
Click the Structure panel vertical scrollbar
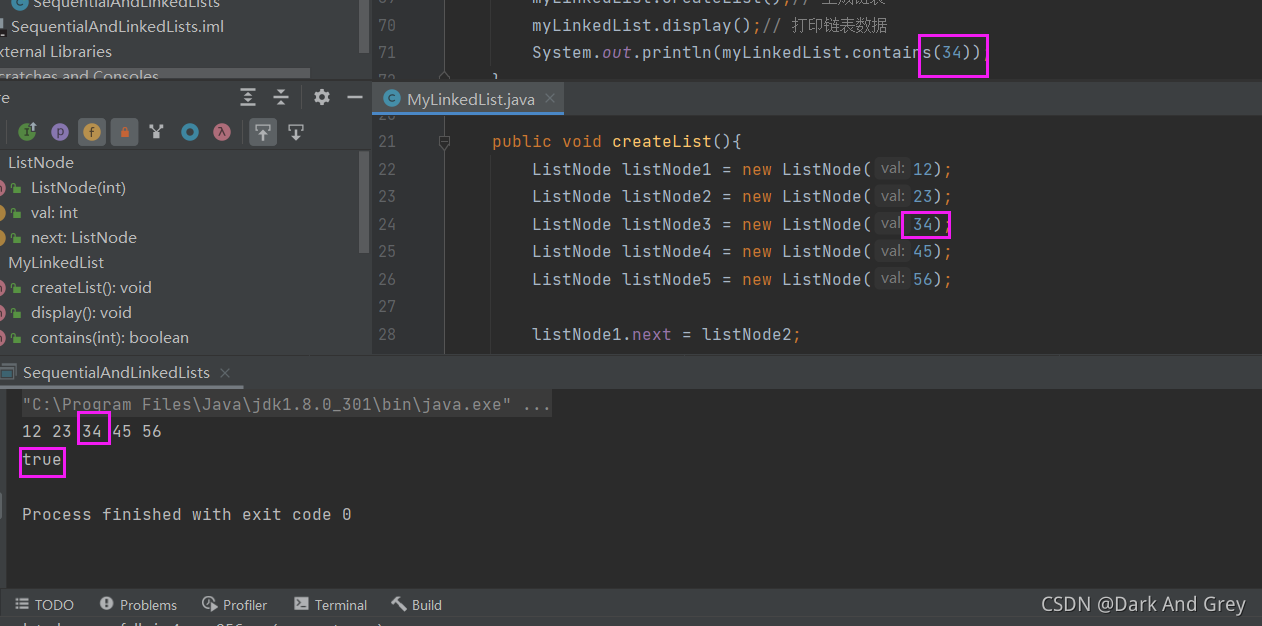point(364,200)
